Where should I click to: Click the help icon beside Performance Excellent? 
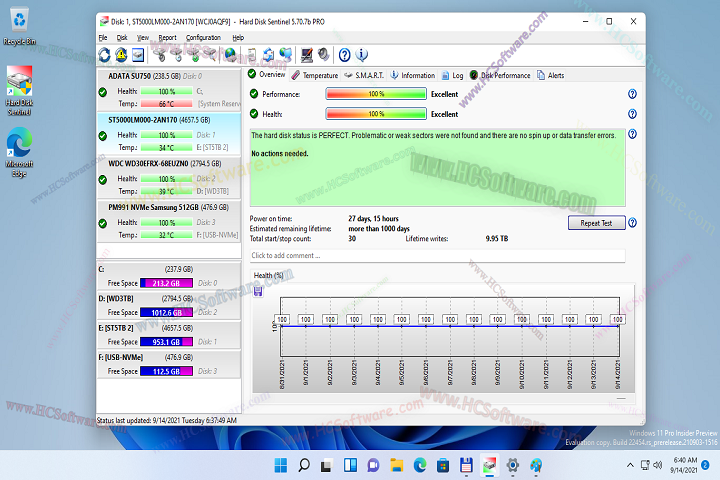pos(632,94)
